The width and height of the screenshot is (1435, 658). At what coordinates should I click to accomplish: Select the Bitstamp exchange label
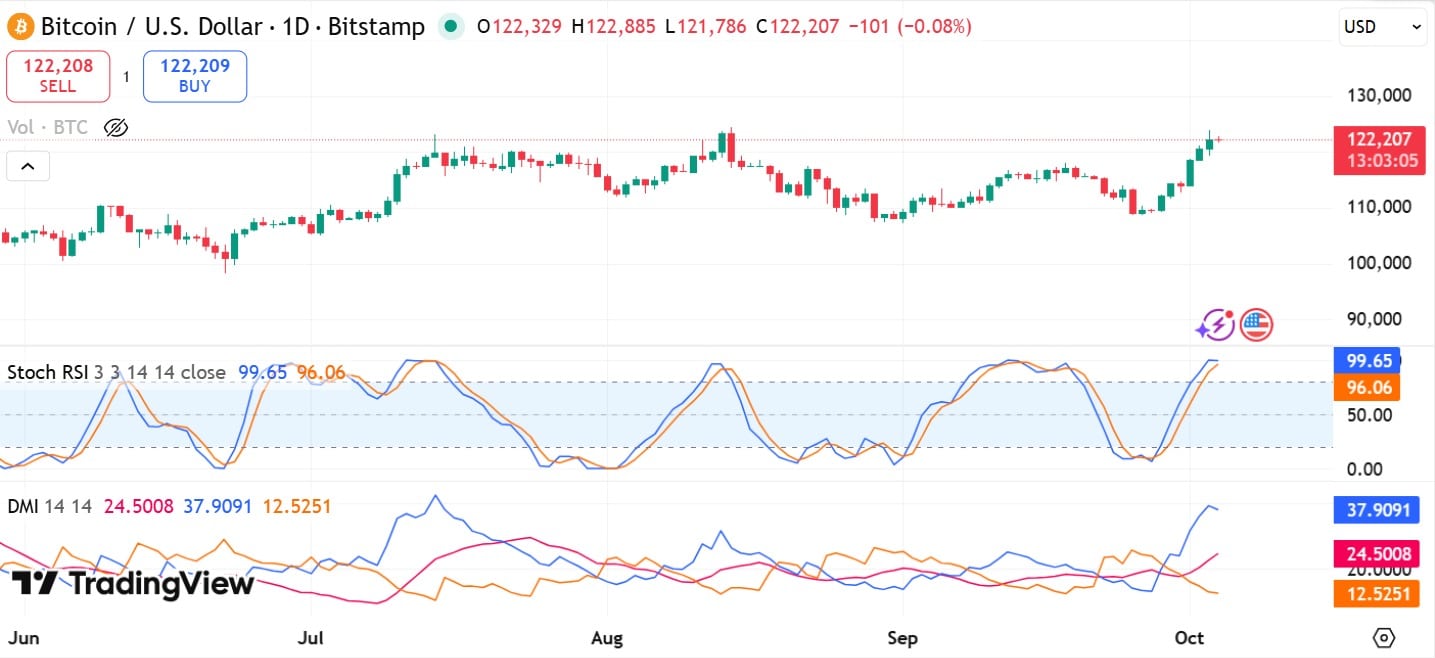[x=375, y=25]
